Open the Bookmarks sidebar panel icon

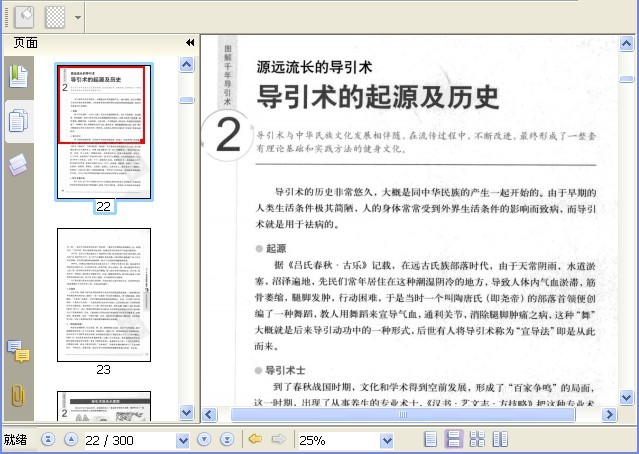19,76
